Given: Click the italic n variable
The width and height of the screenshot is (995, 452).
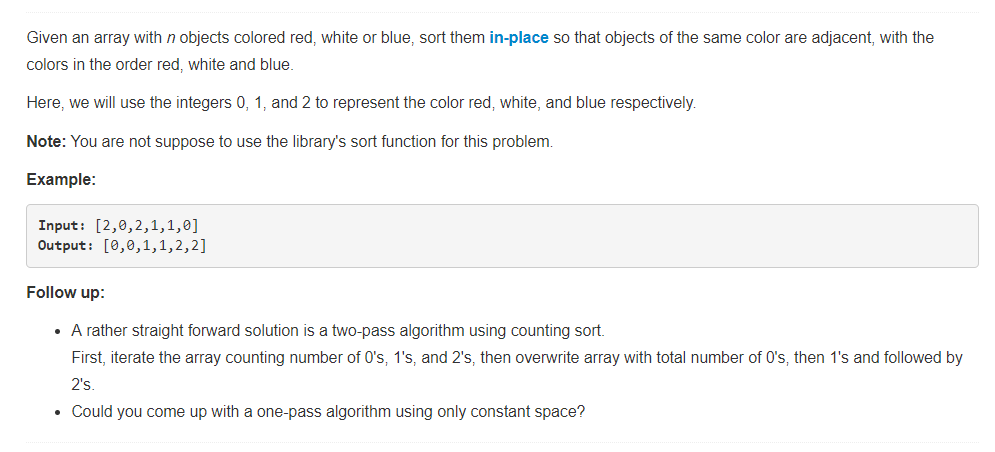Looking at the screenshot, I should 171,38.
